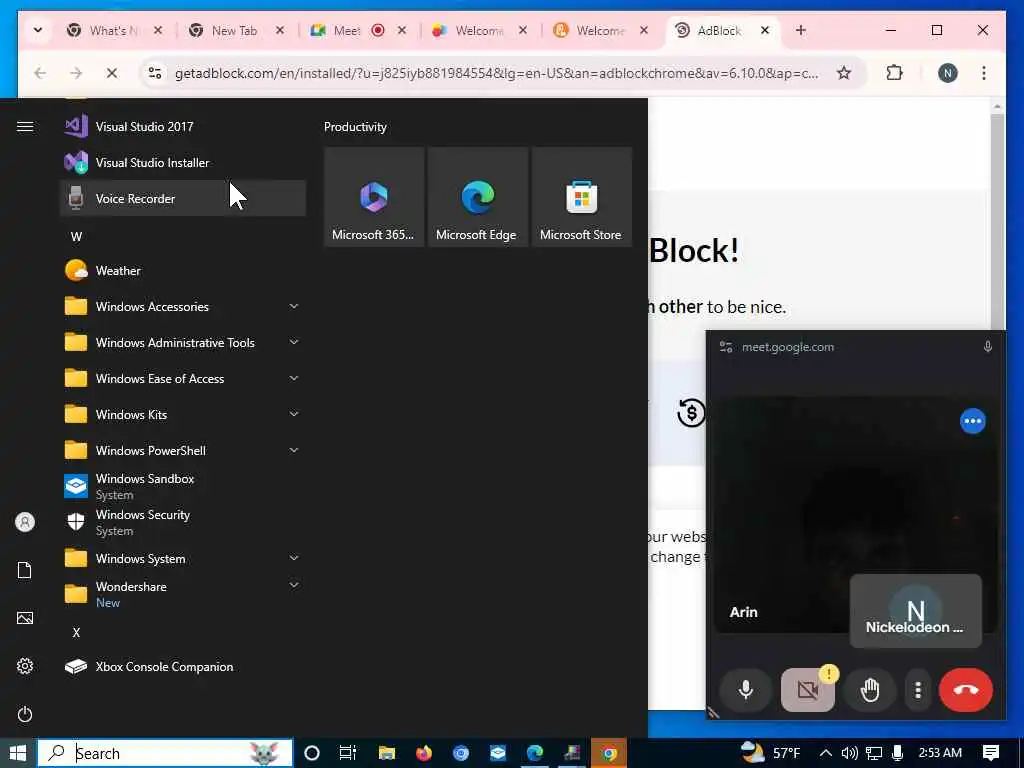Click the Nickelodeon self-view thumbnail

pyautogui.click(x=916, y=611)
